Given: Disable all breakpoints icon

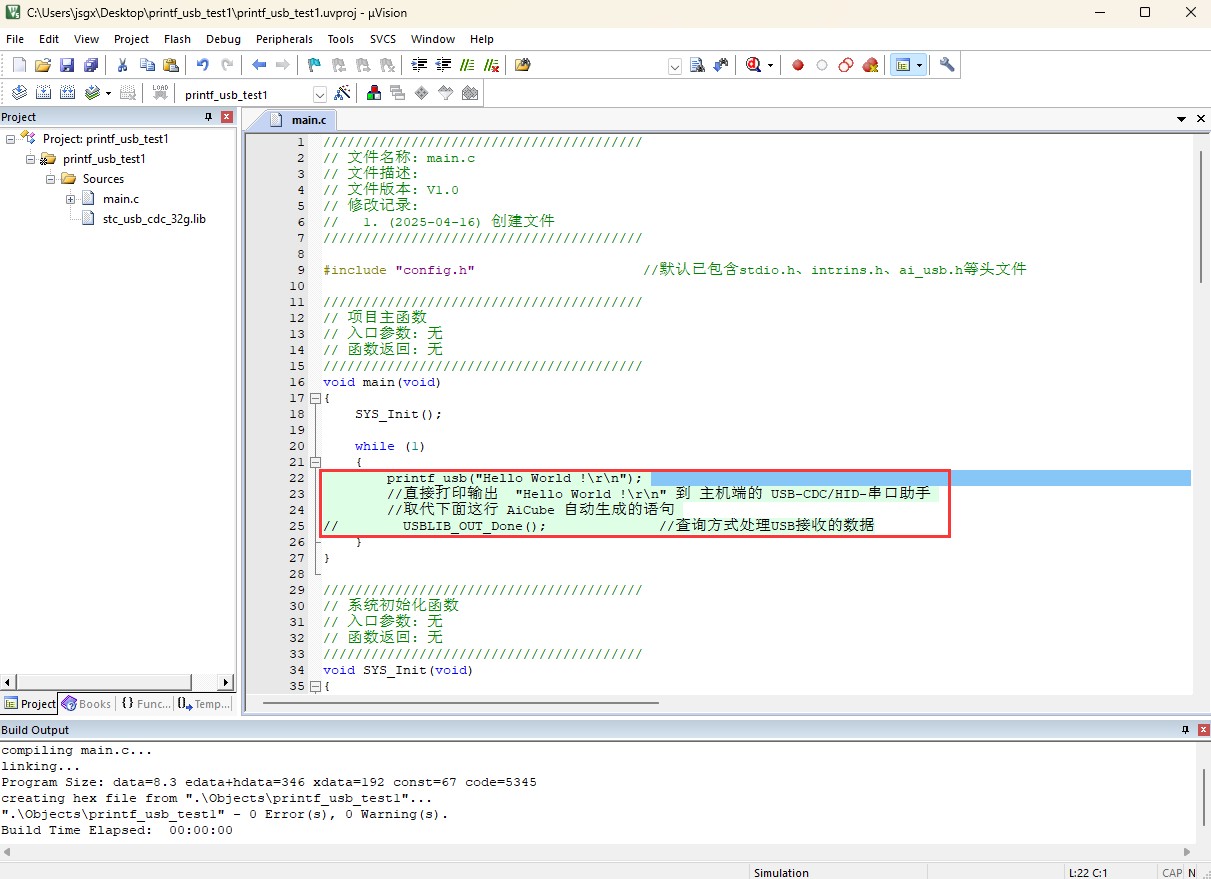Looking at the screenshot, I should 846,65.
